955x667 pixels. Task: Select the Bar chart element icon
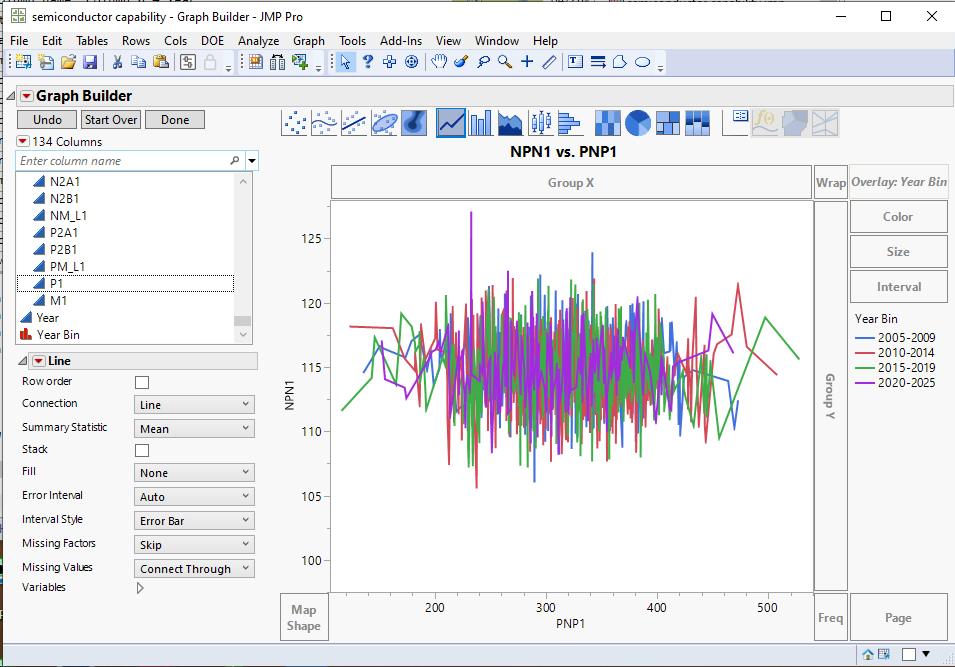[481, 122]
